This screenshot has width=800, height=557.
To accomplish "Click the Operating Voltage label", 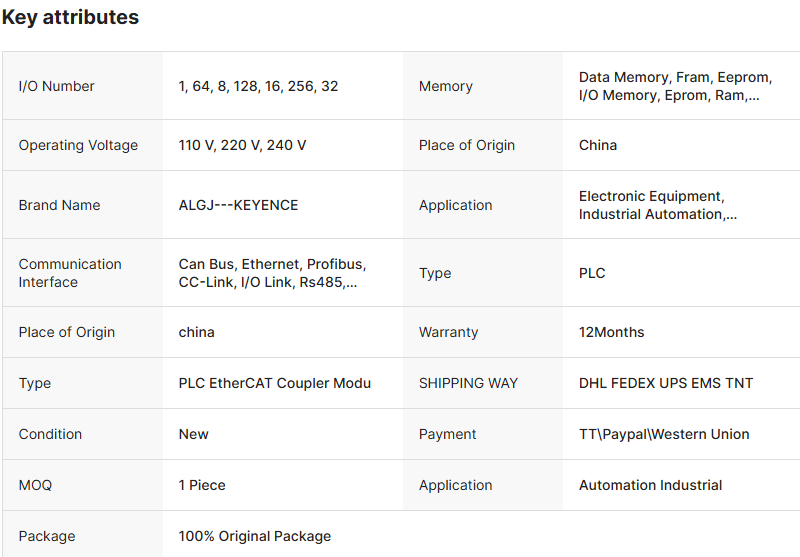I will point(78,145).
